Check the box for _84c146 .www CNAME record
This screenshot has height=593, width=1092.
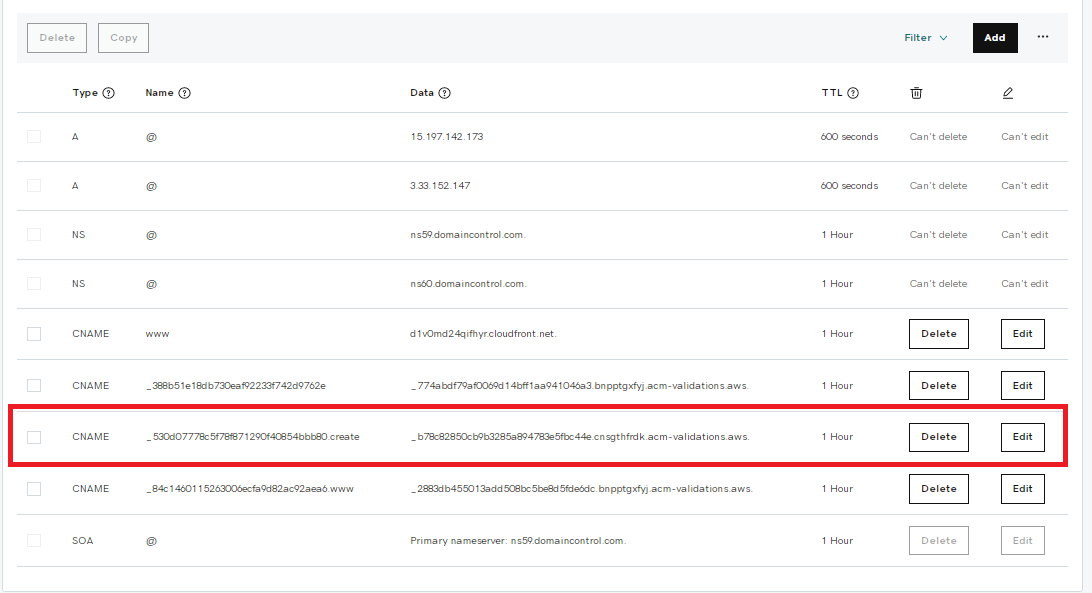[x=34, y=489]
